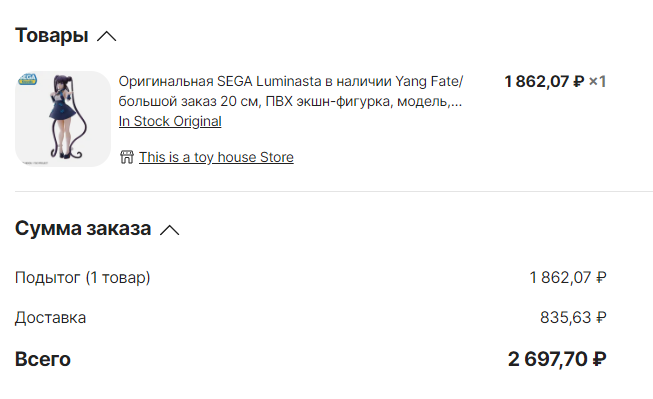Screen dimensions: 653x399
Task: Click the ruble sign beside total
Action: coord(600,359)
